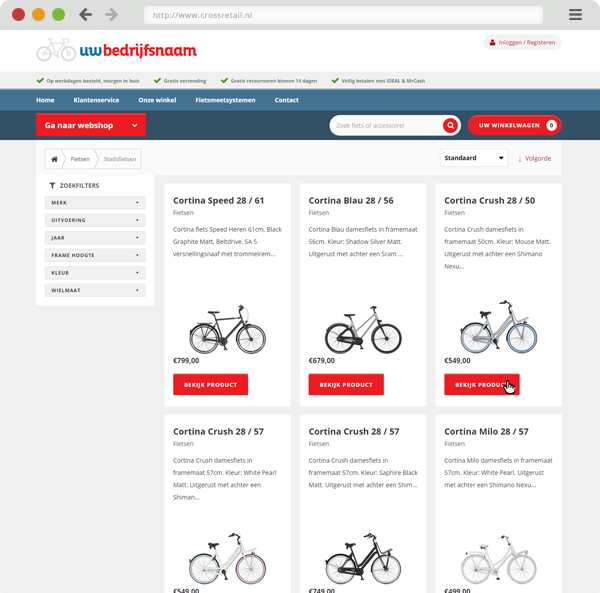The width and height of the screenshot is (600, 593).
Task: Go to the Home menu item
Action: [x=45, y=100]
